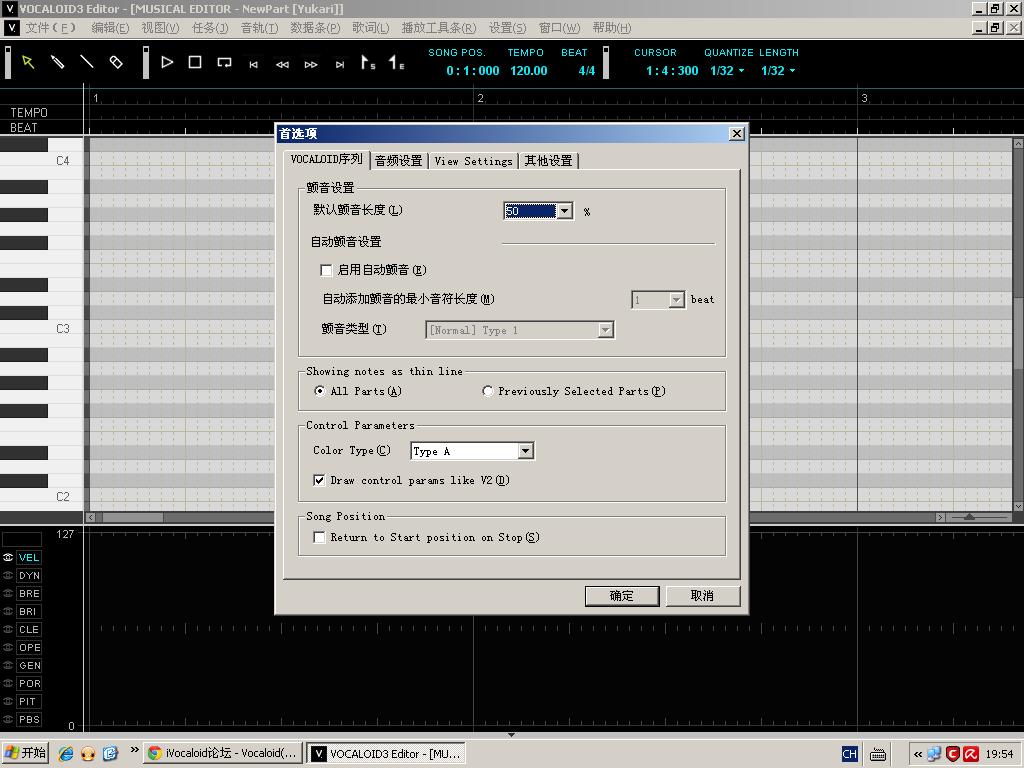
Task: Jump to song start with rewind-to-start icon
Action: click(253, 64)
